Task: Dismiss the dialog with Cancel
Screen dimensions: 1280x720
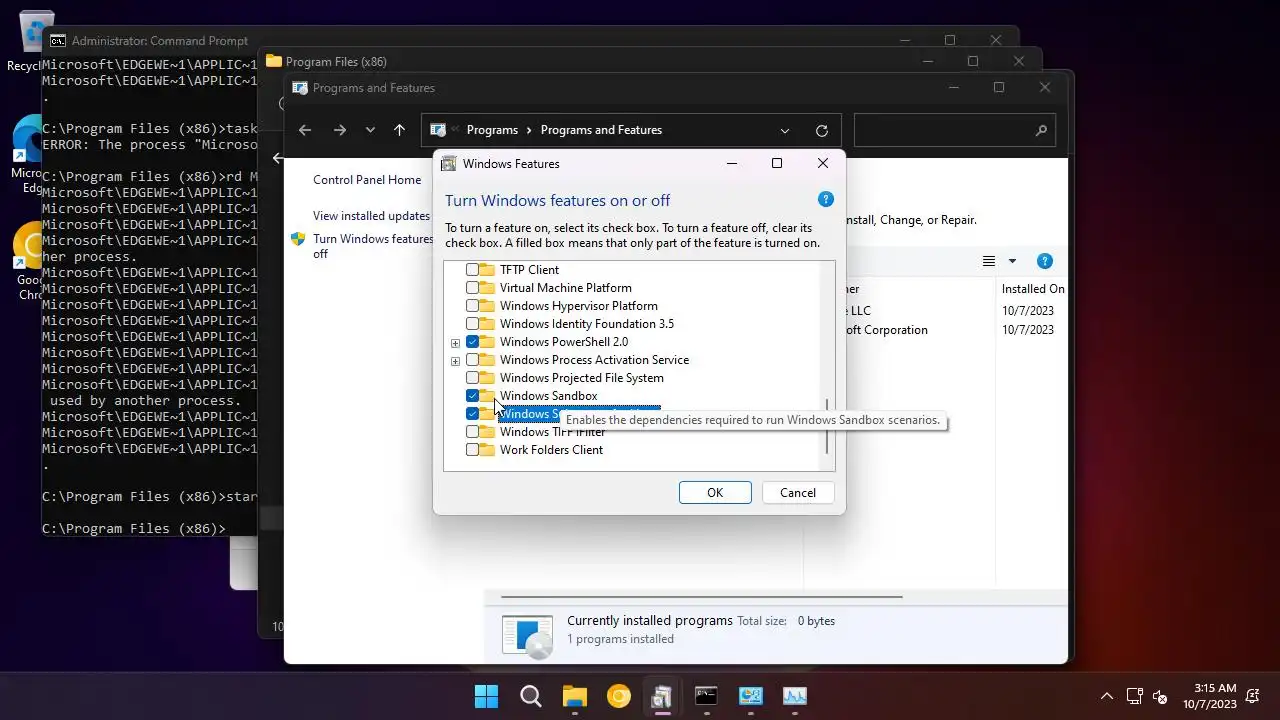Action: pyautogui.click(x=798, y=493)
